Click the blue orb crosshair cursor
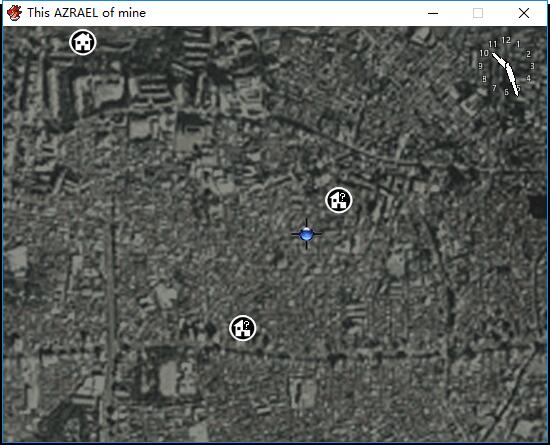This screenshot has width=550, height=445. tap(306, 234)
